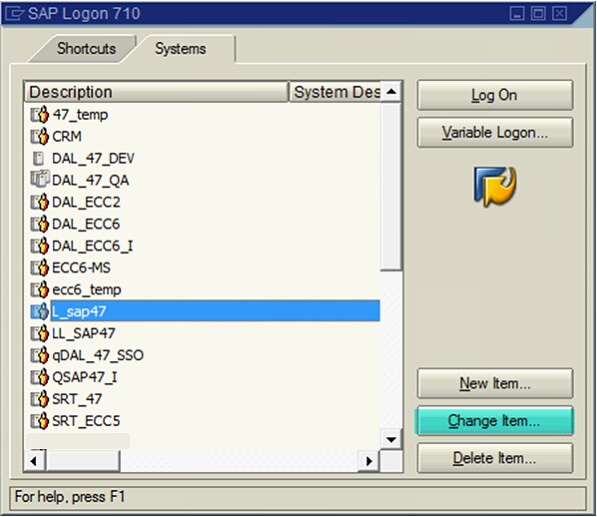Click the vertical scrollbar thumb
The height and width of the screenshot is (517, 597).
pyautogui.click(x=391, y=187)
